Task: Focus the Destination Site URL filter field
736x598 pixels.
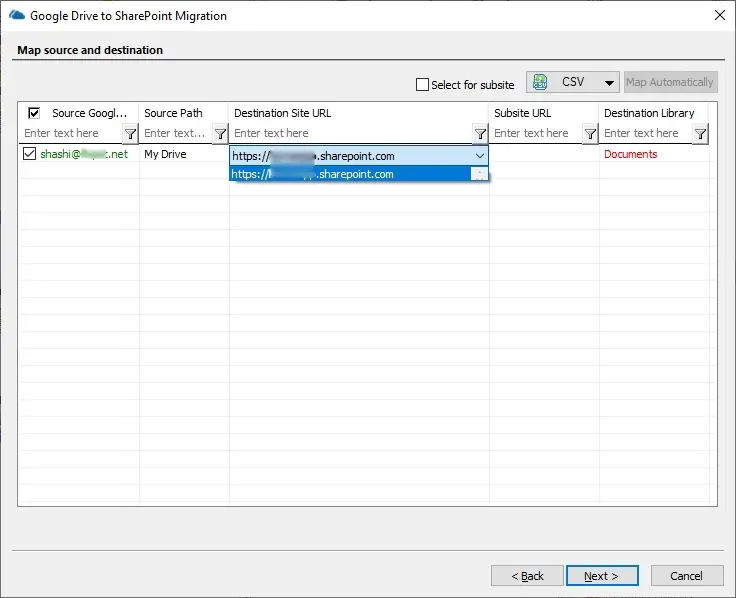Action: pyautogui.click(x=352, y=133)
